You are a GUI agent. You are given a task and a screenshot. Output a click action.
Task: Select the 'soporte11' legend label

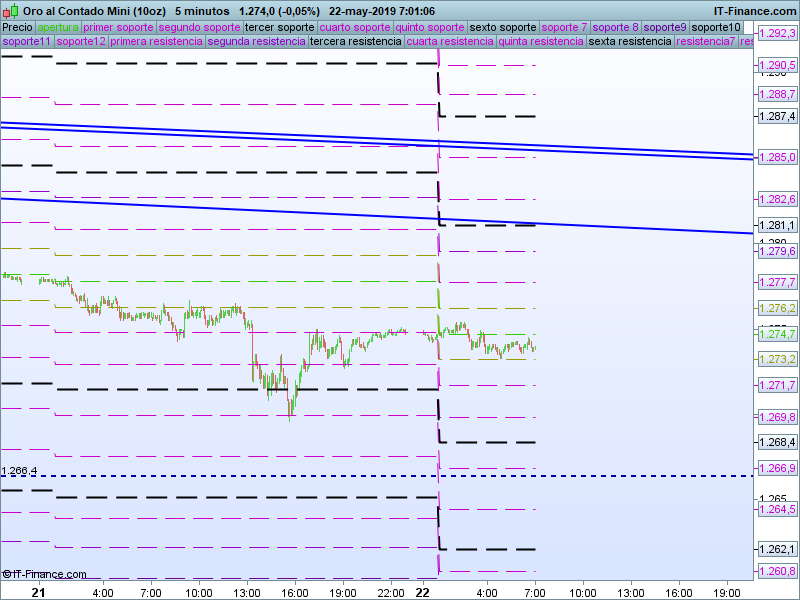(x=27, y=41)
